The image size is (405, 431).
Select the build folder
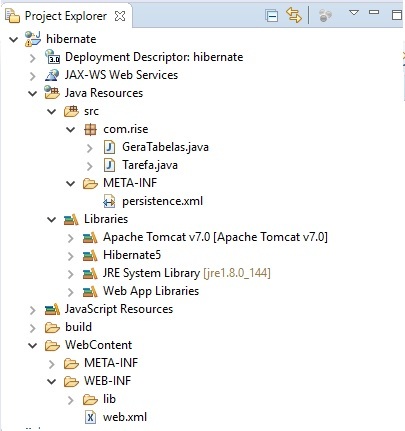tap(78, 327)
